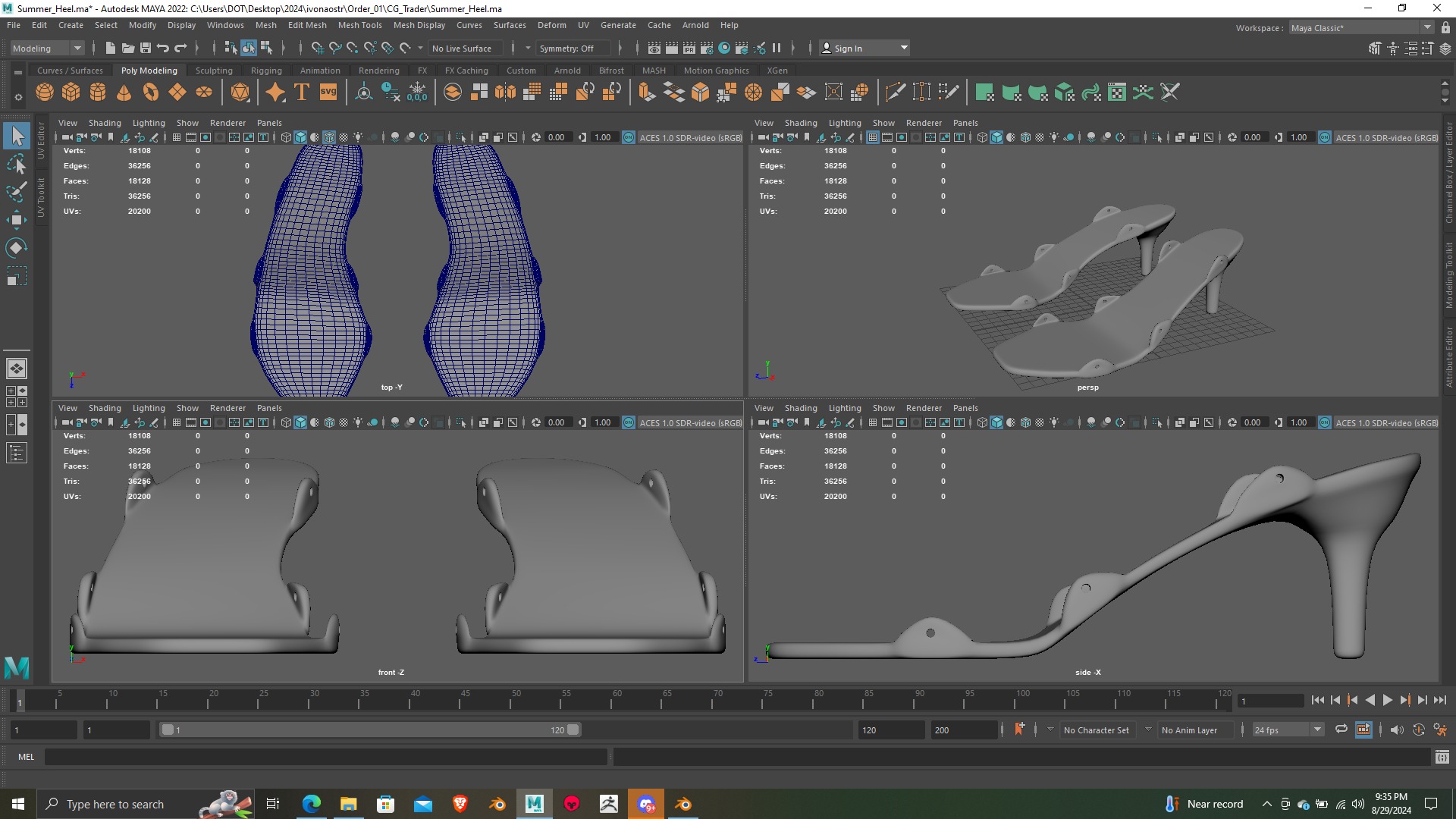Click the SVG import shelf icon
This screenshot has width=1456, height=819.
(328, 93)
